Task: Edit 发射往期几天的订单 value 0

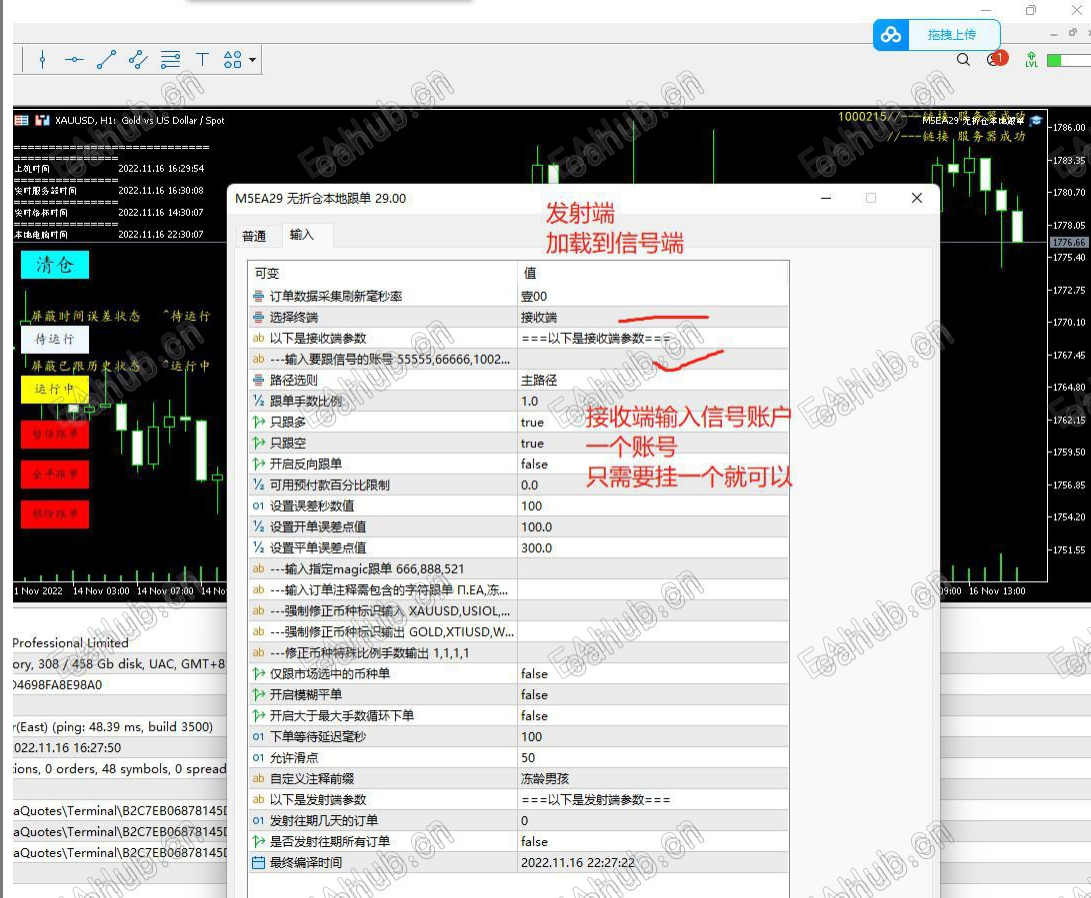Action: click(653, 820)
